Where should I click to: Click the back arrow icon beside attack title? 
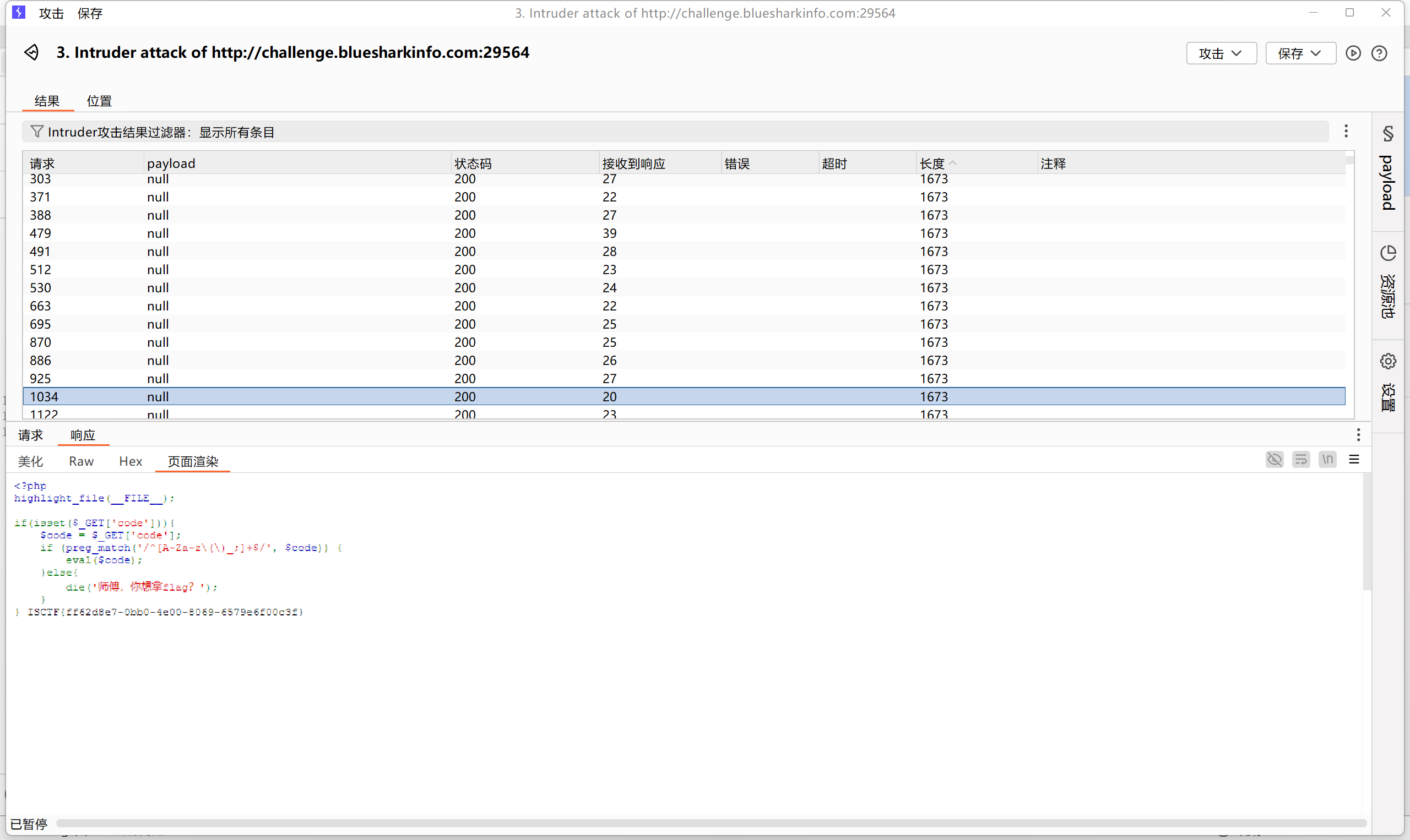point(32,53)
